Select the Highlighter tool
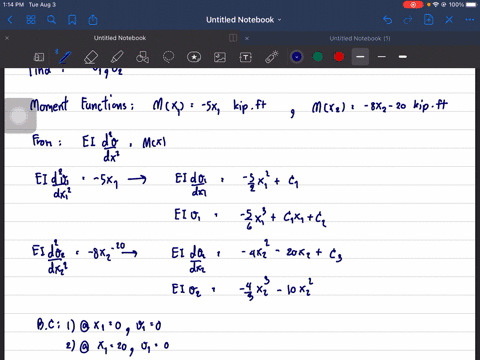 [117, 57]
